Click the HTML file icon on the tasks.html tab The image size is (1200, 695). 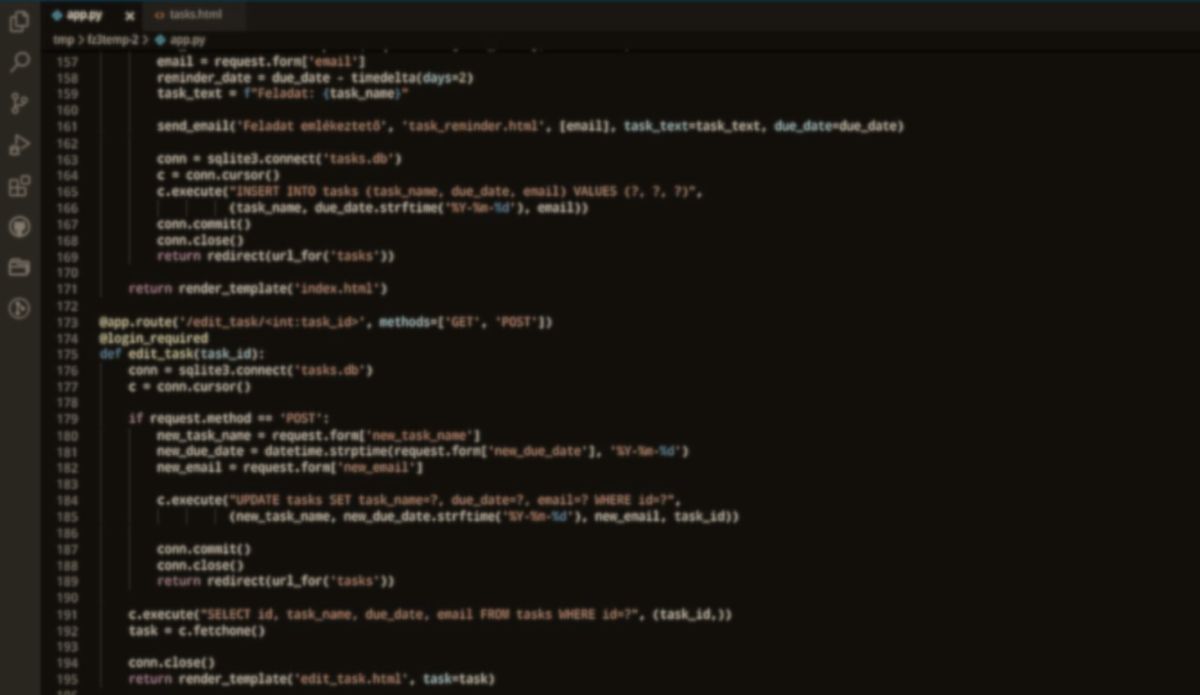point(160,16)
